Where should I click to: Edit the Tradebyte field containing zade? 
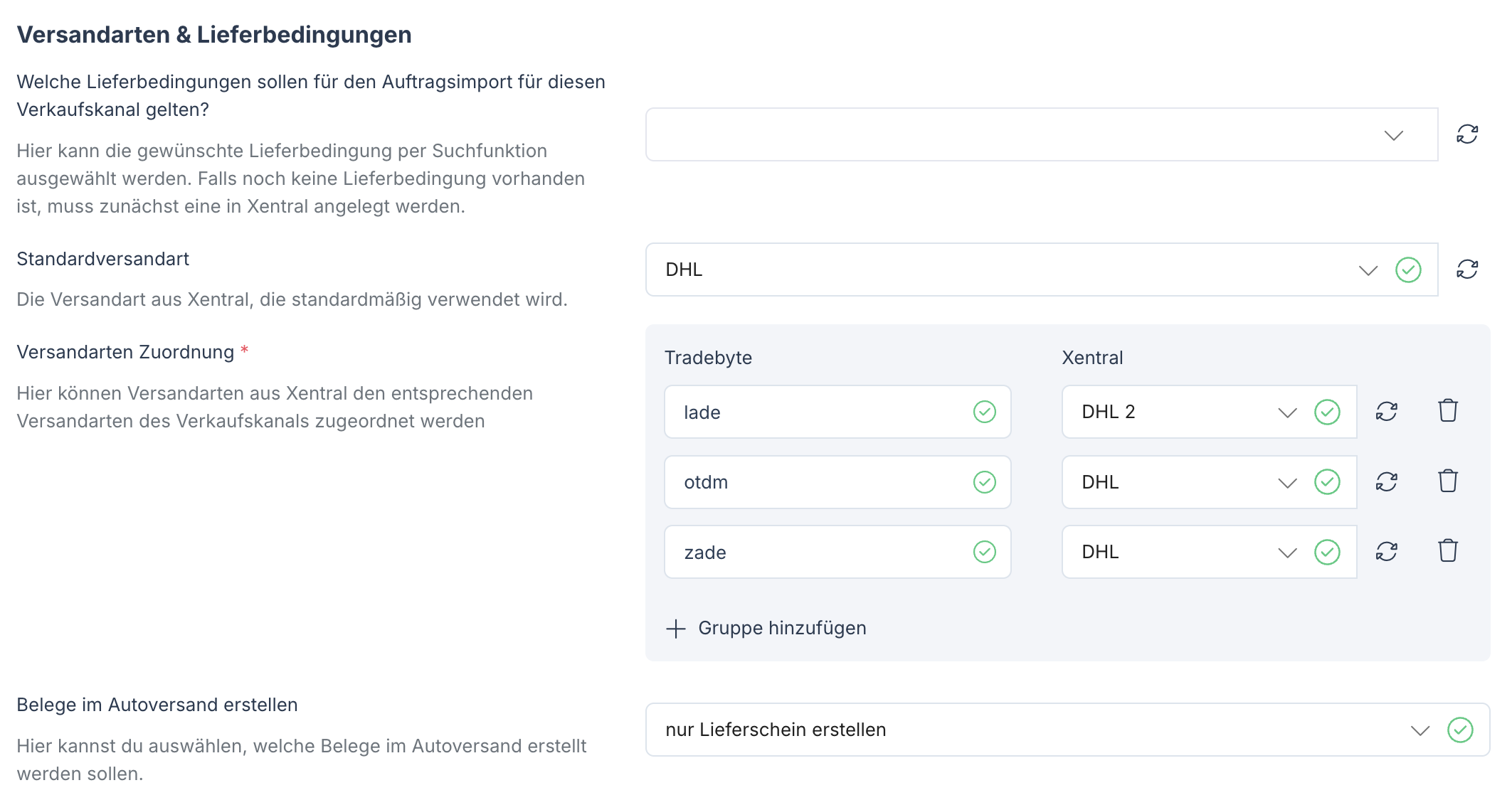837,552
